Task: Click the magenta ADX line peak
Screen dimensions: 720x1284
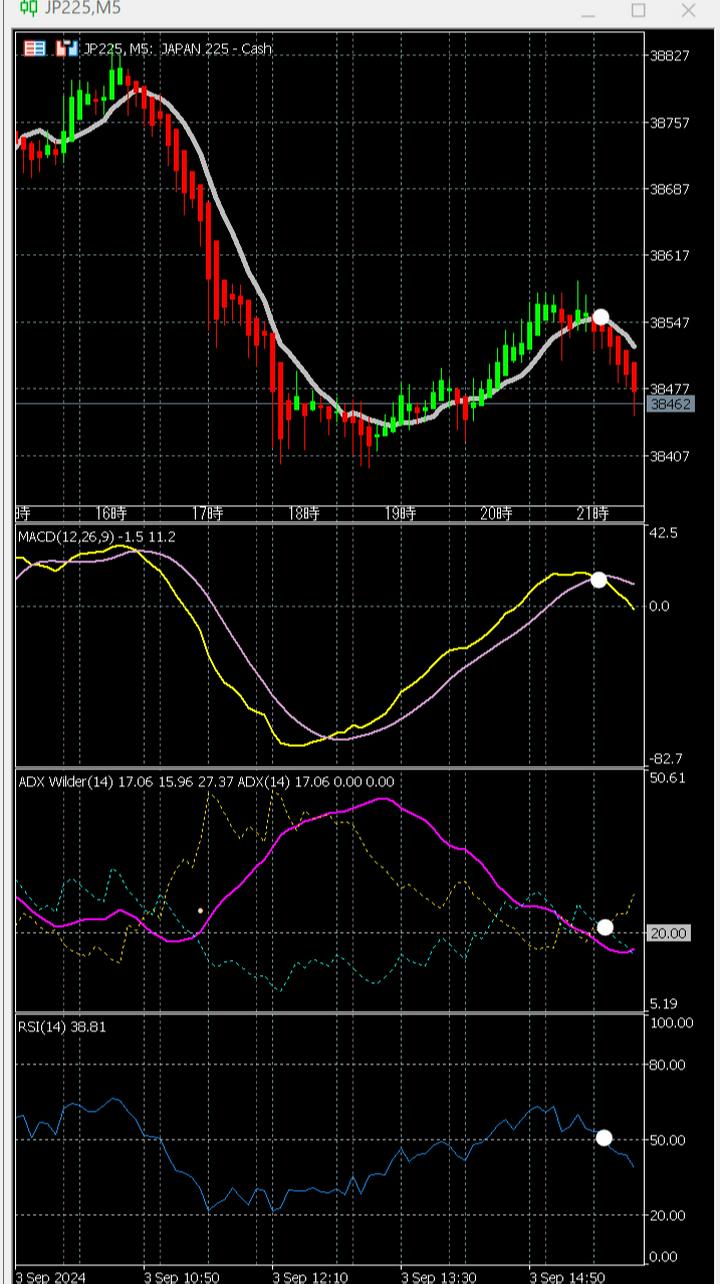Action: click(x=384, y=799)
